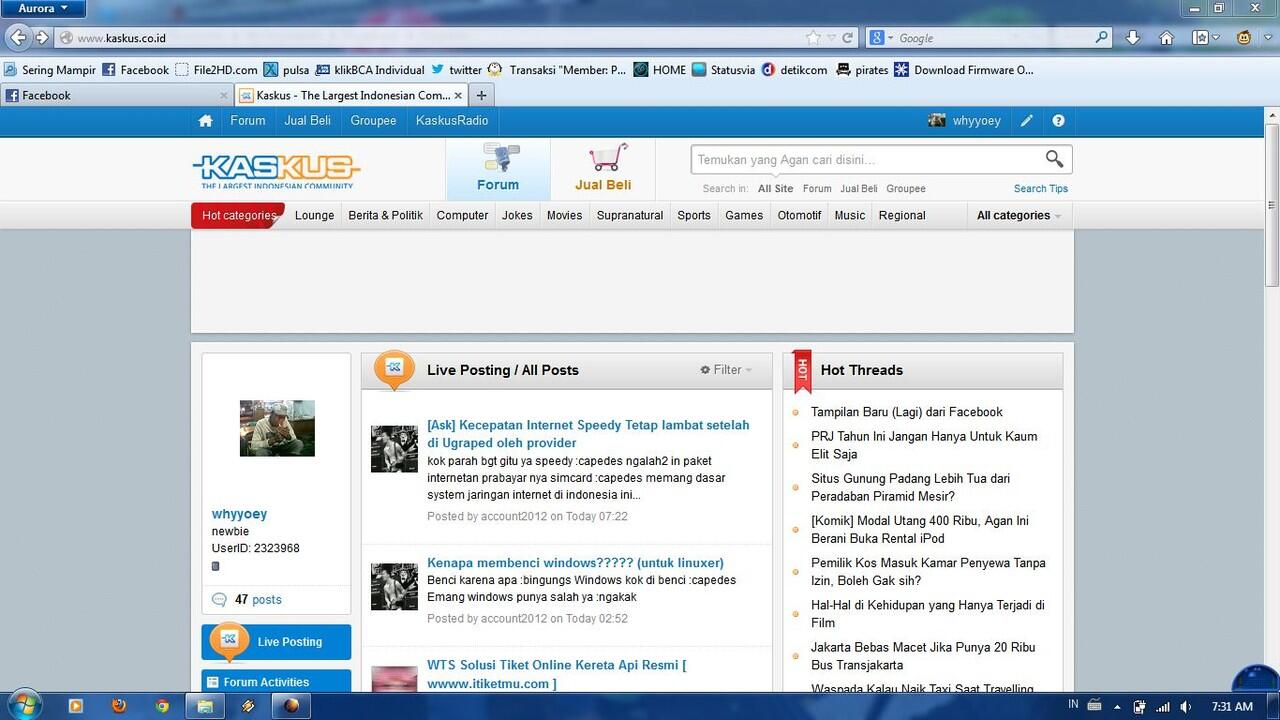1280x720 pixels.
Task: Open hot thread Tampilan Baru (Lagi) dari Facebook
Action: click(906, 412)
